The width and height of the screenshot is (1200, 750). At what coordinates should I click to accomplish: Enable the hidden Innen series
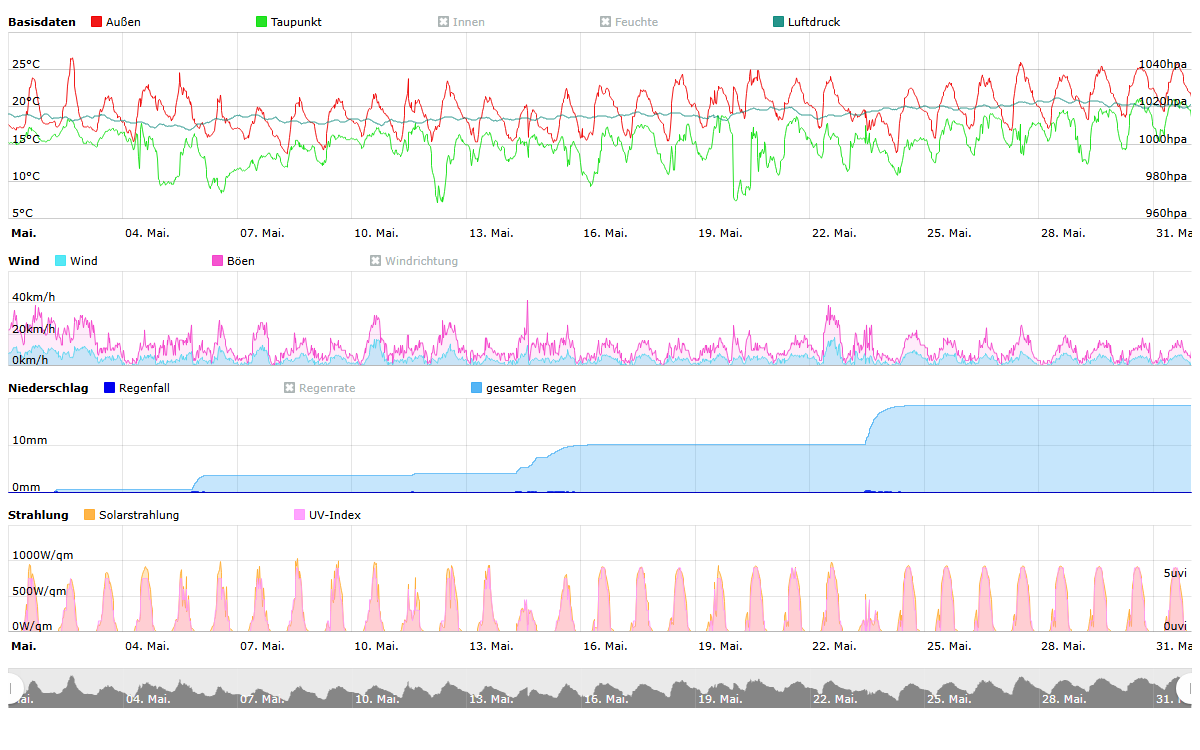pyautogui.click(x=444, y=22)
